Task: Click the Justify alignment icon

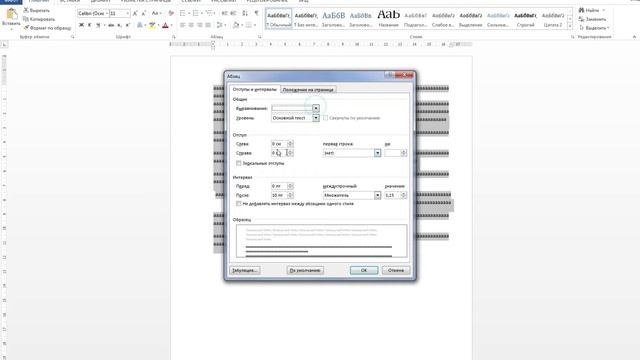Action: 208,25
